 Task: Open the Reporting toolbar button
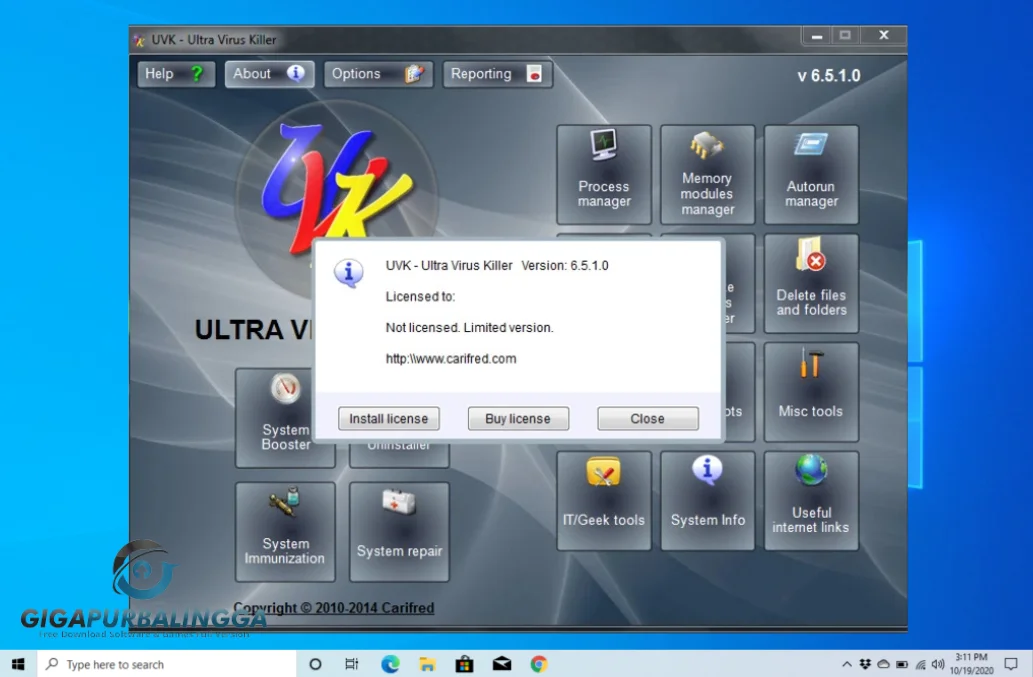coord(497,74)
